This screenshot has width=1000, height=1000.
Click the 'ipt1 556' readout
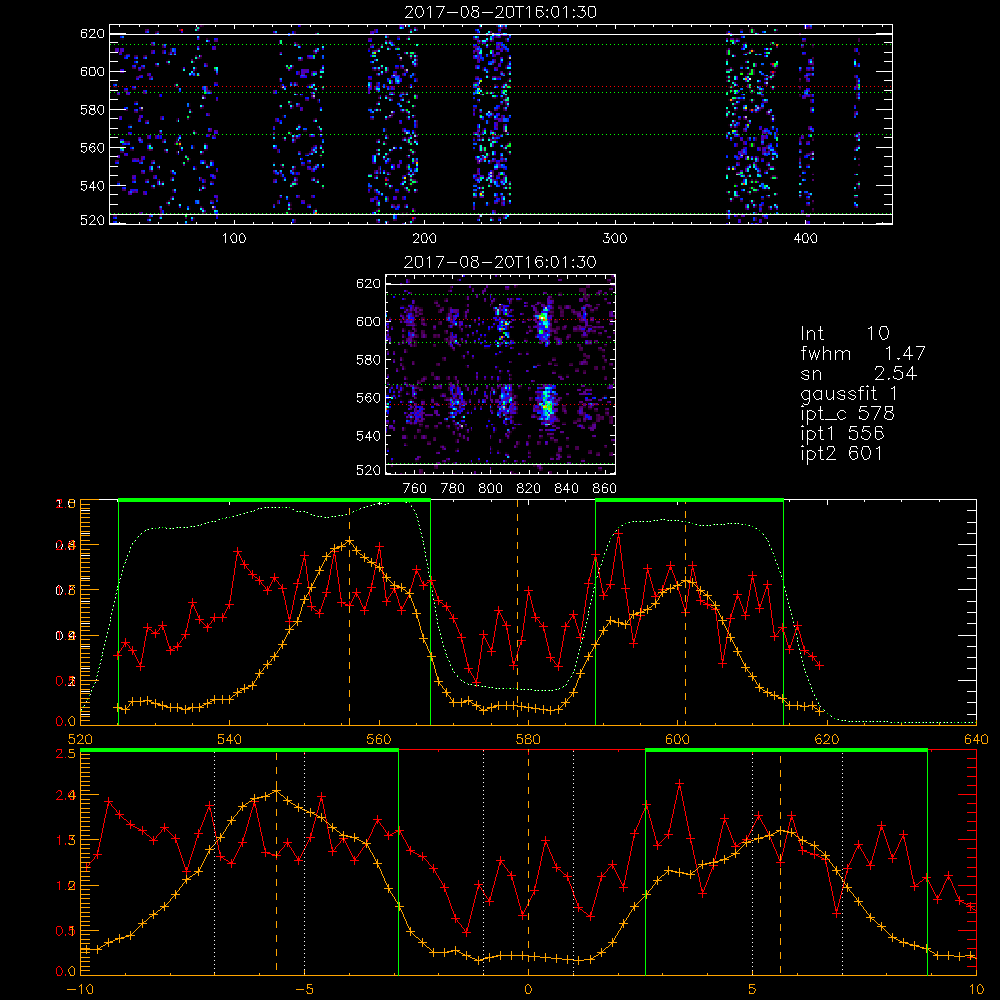(842, 434)
